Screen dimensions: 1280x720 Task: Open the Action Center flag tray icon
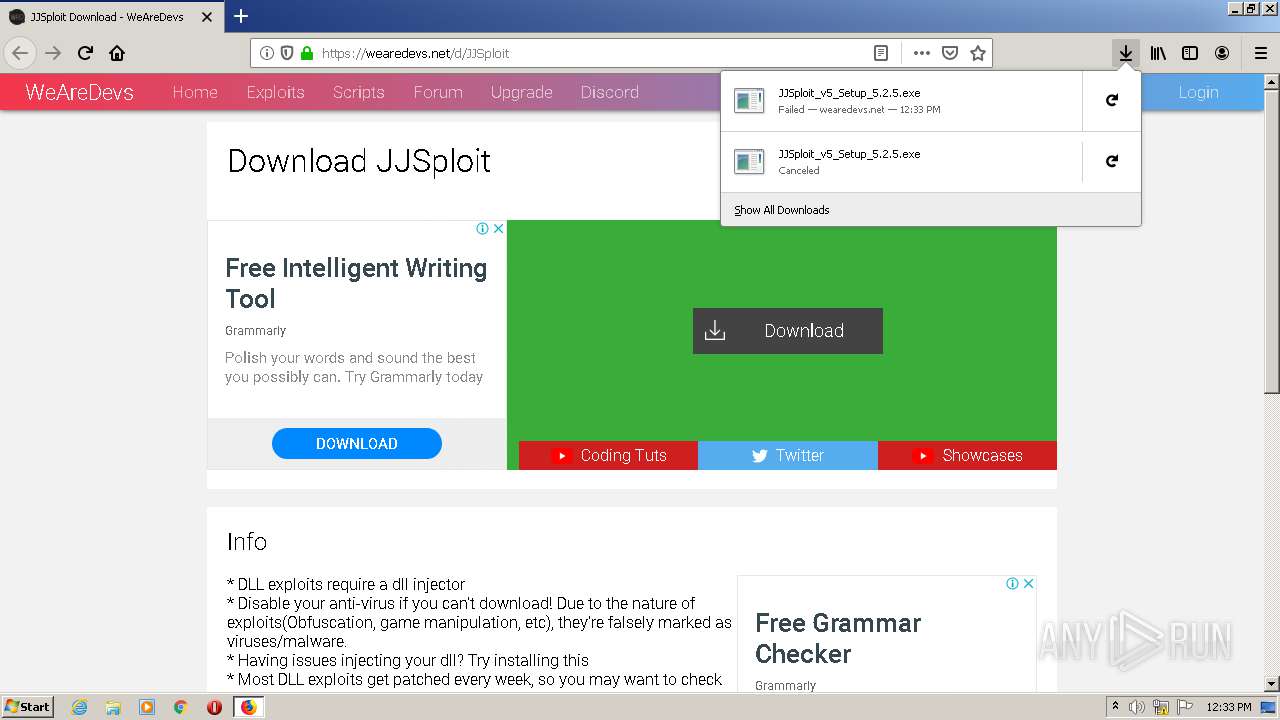click(1186, 707)
